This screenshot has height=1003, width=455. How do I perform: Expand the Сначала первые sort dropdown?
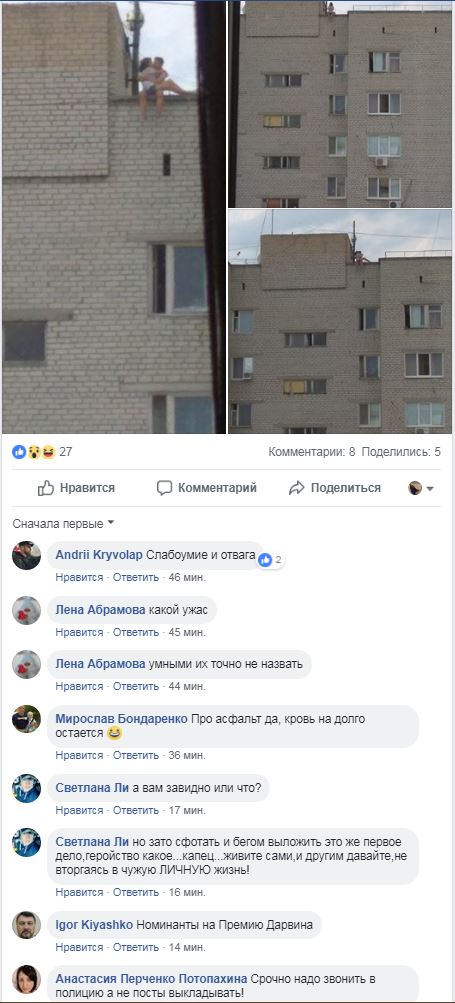tap(63, 524)
